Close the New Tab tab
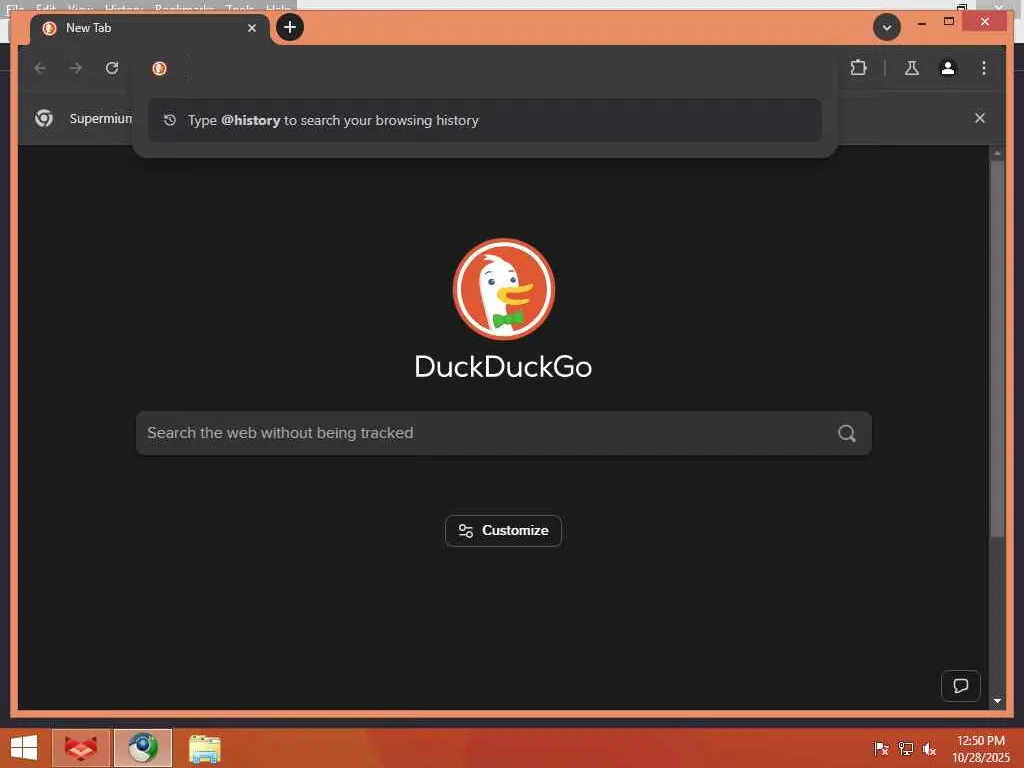Screen dimensions: 1024x768 pos(252,28)
